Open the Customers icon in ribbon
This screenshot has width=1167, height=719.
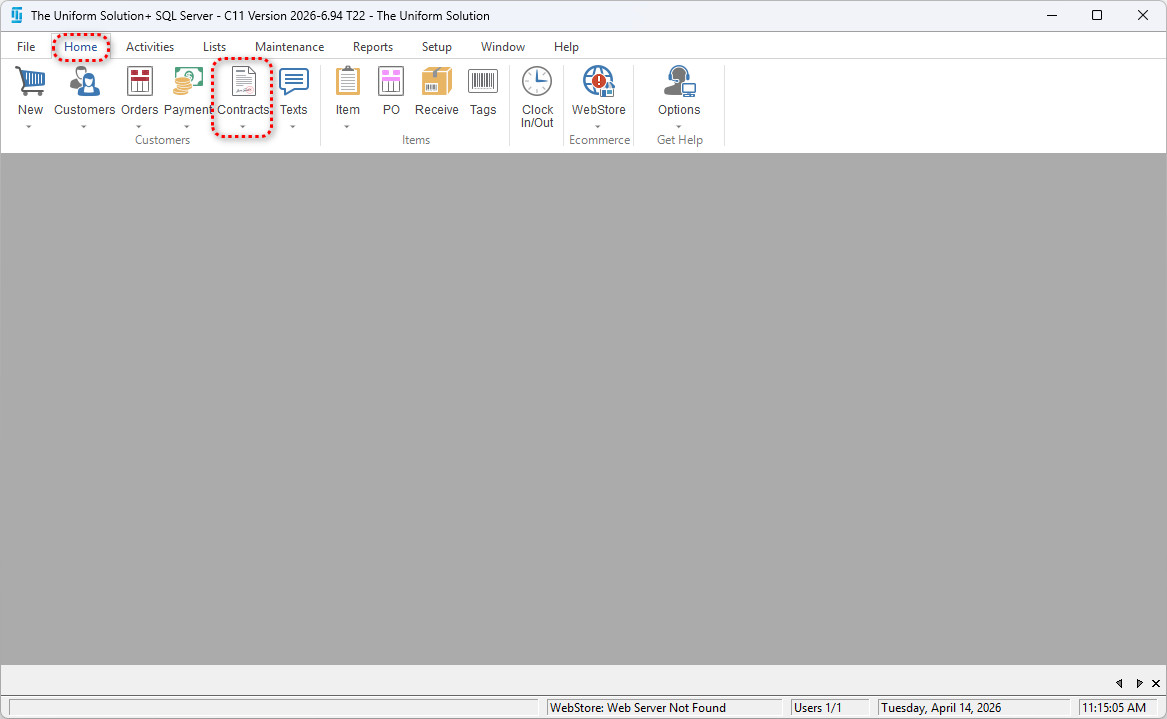(84, 82)
